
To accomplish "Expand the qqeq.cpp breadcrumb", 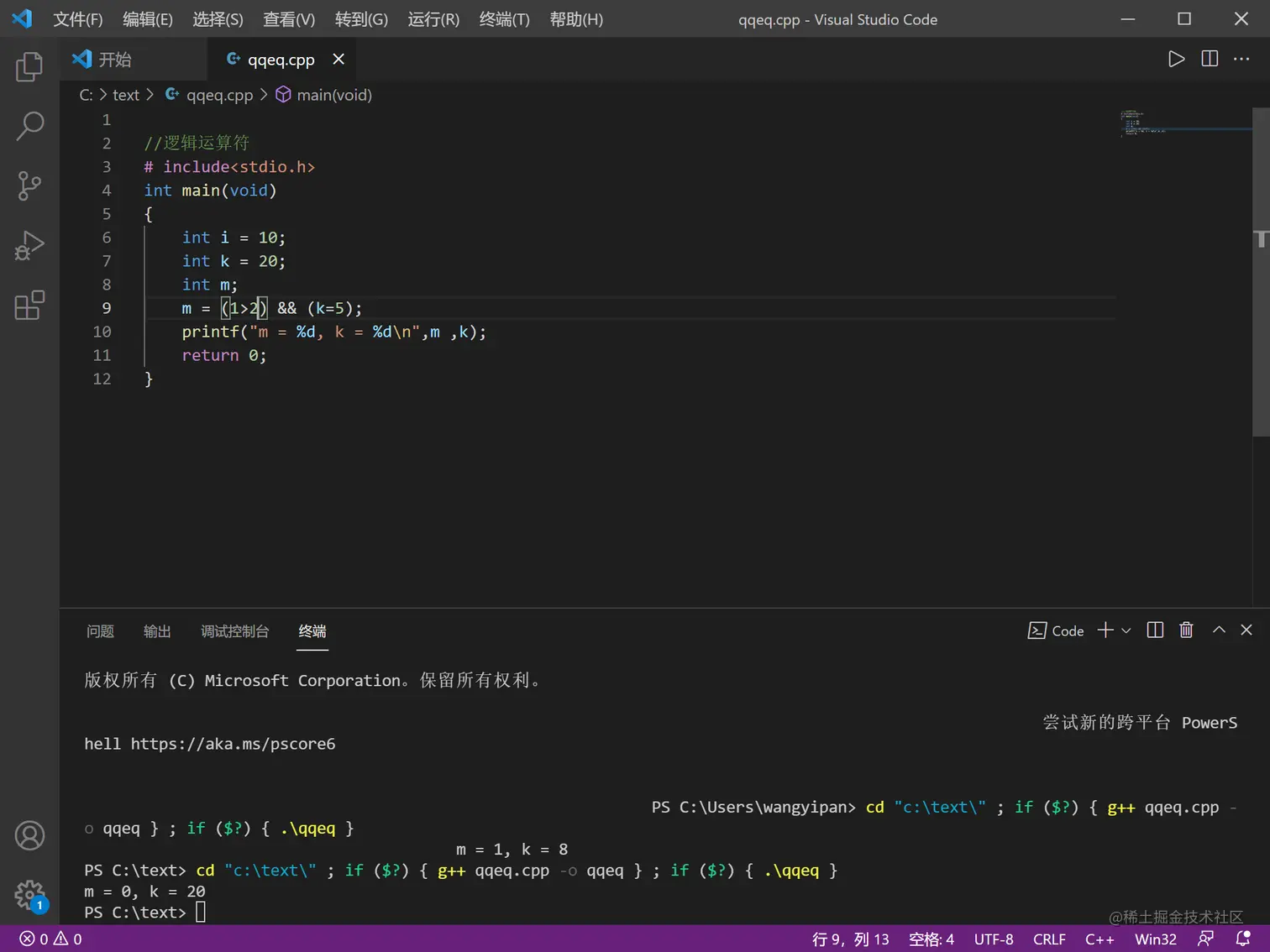I will point(209,95).
